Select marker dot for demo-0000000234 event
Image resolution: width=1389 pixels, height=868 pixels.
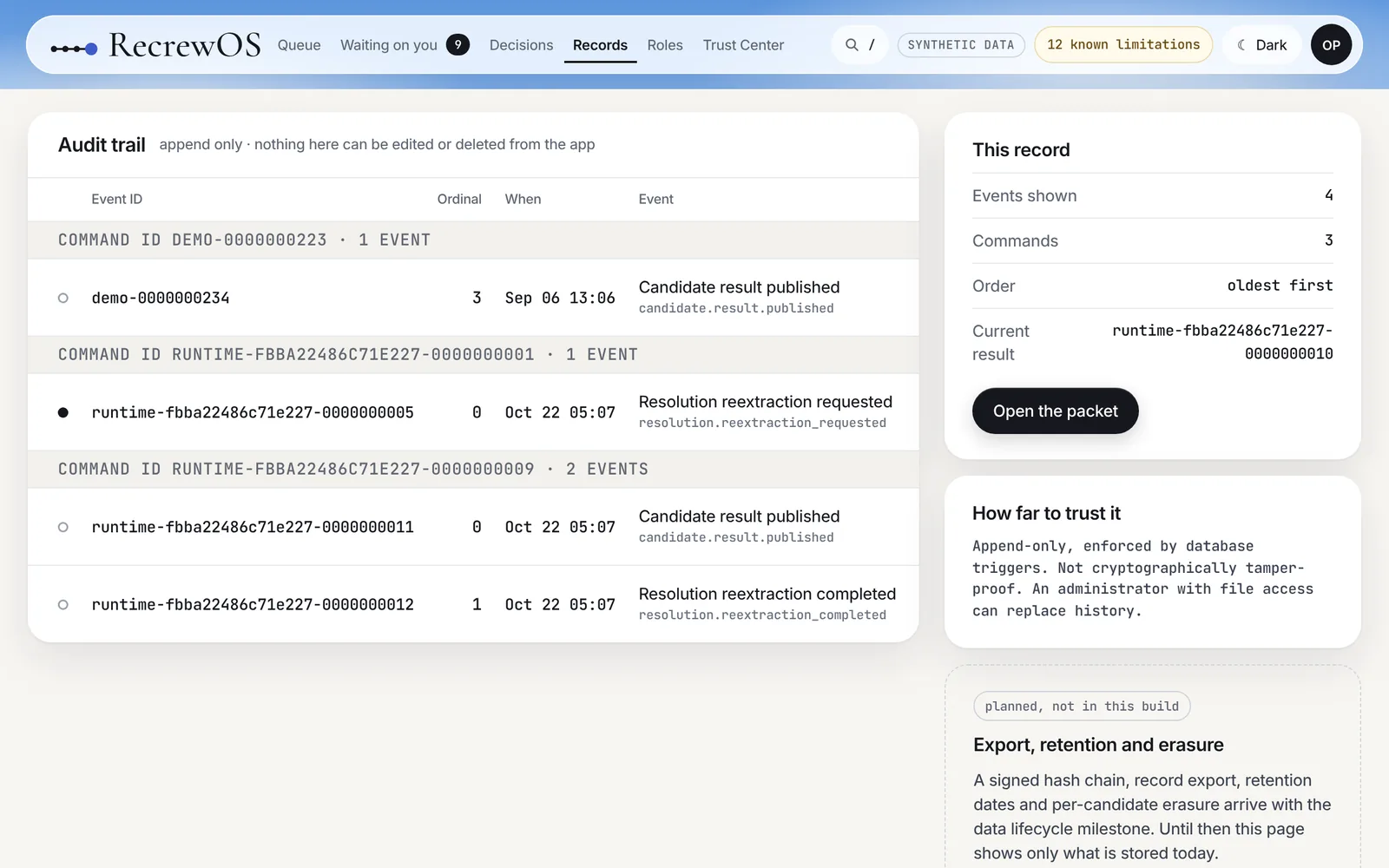[63, 298]
